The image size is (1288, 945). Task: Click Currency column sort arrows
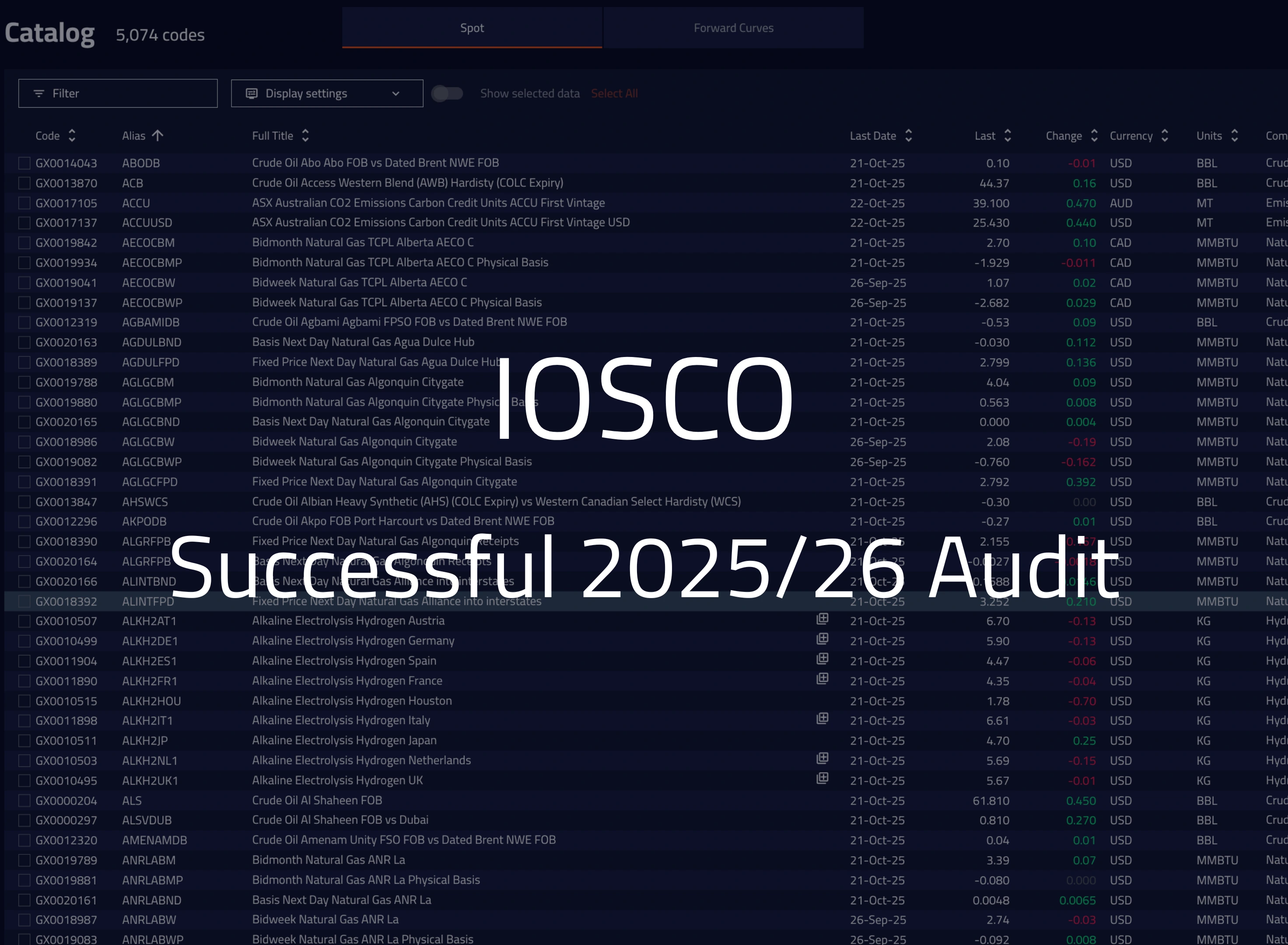pos(1165,136)
